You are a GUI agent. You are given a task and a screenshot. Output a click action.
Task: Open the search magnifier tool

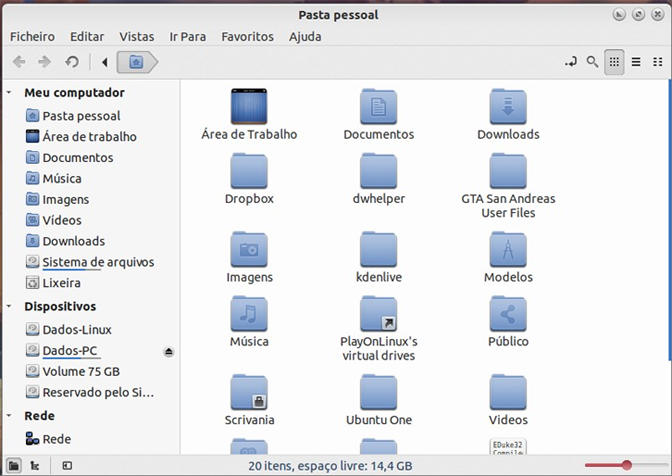coord(592,62)
